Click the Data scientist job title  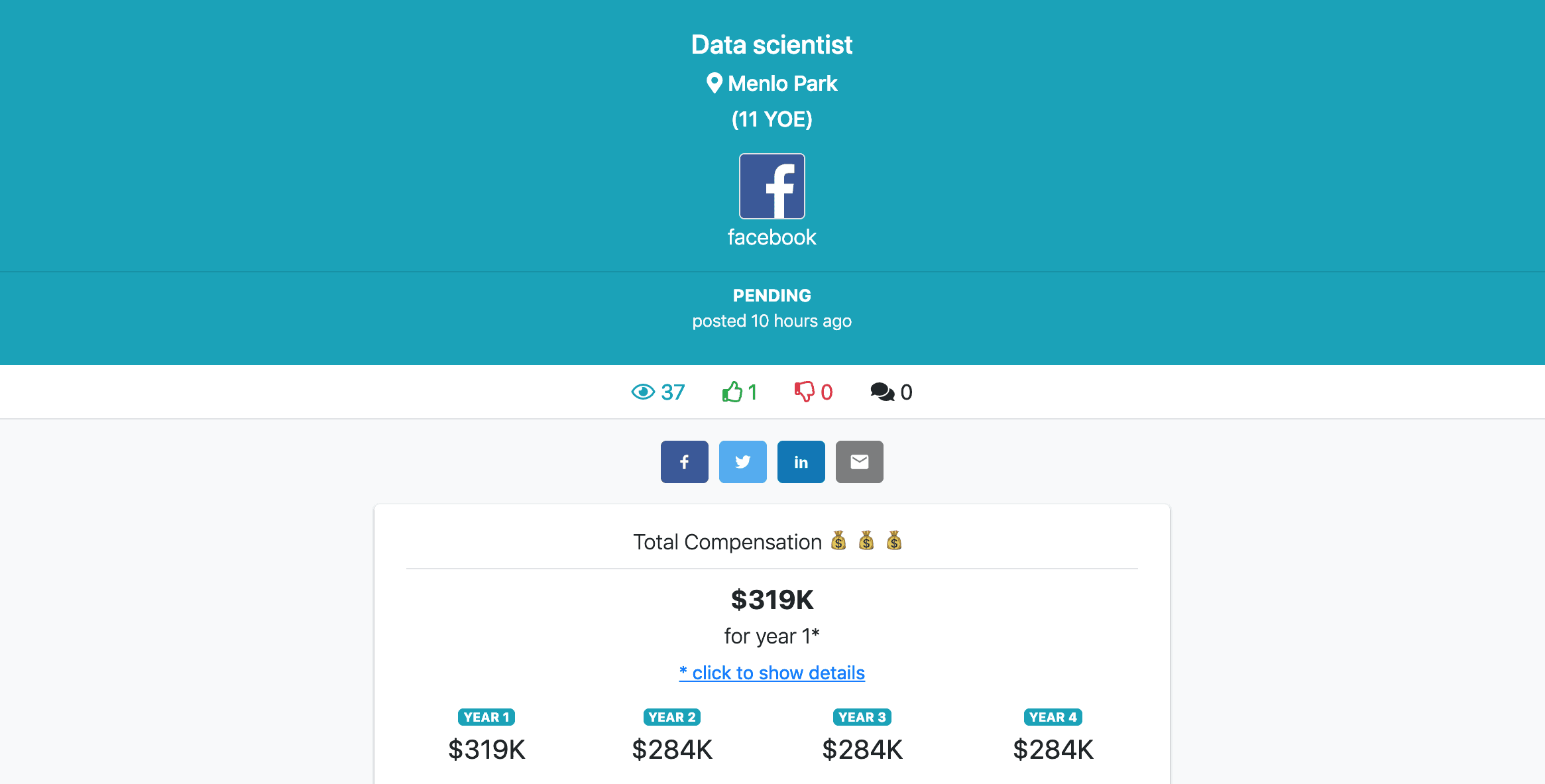coord(772,45)
